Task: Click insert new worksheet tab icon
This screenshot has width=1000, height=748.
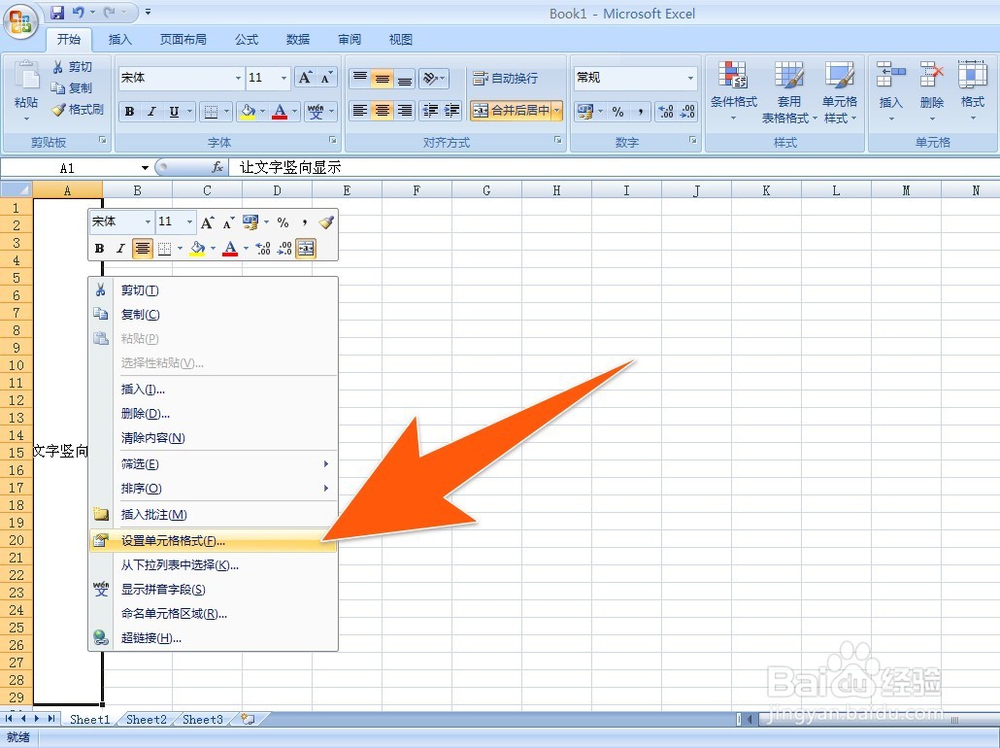Action: 247,719
